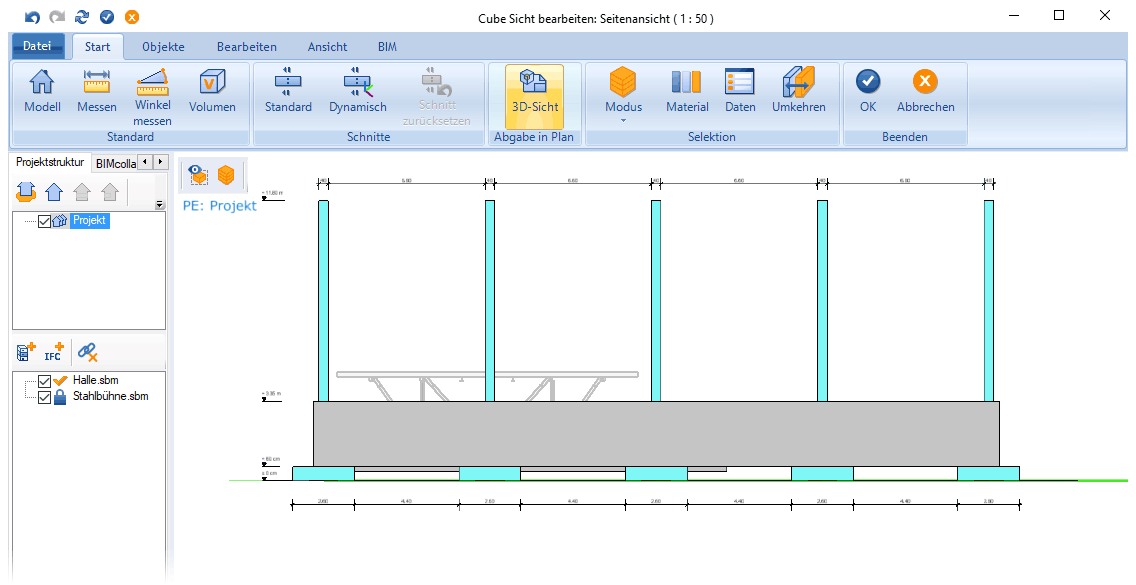Add an IFC file with IFC-plus icon
The width and height of the screenshot is (1136, 585).
point(54,352)
